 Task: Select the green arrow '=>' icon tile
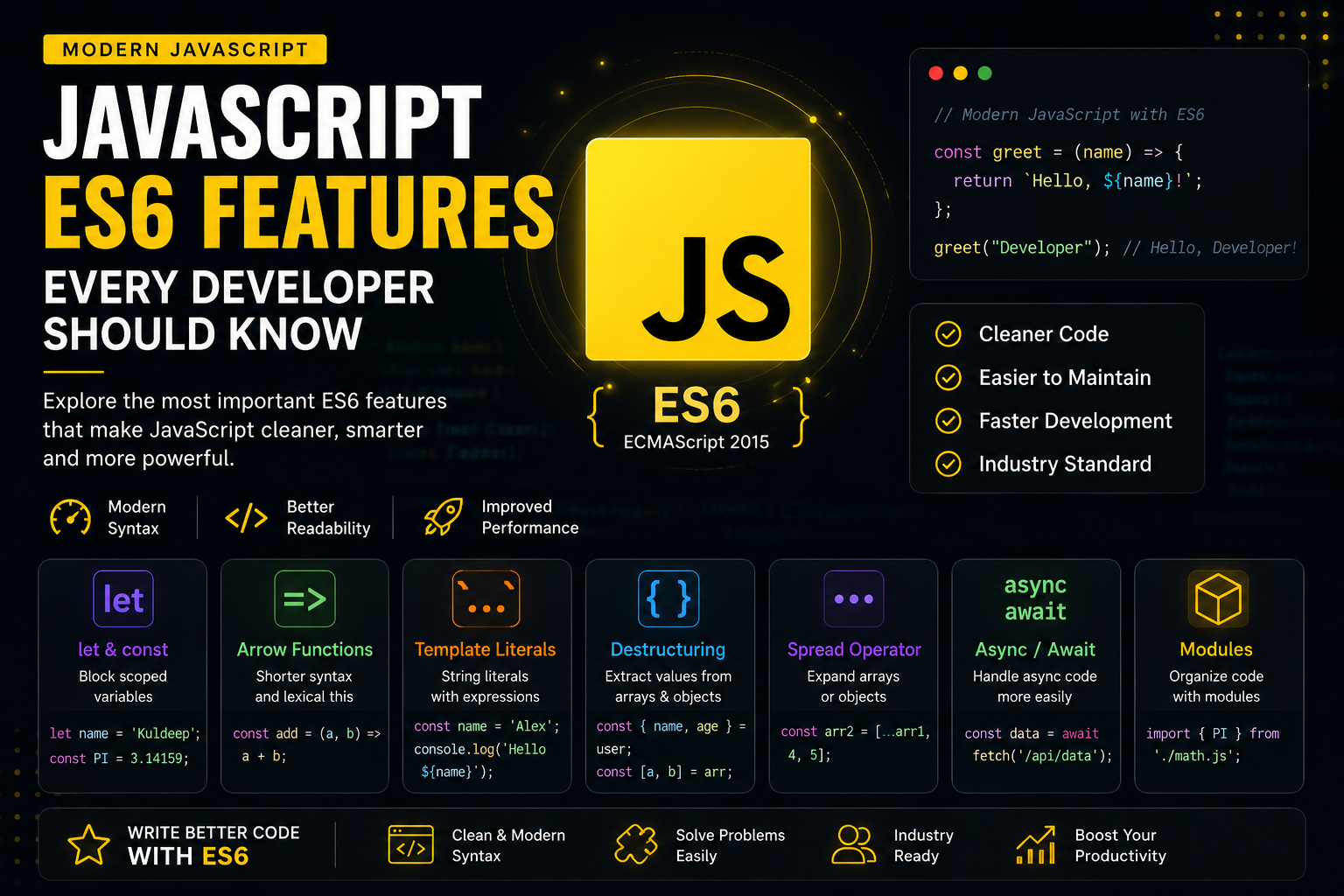coord(304,599)
